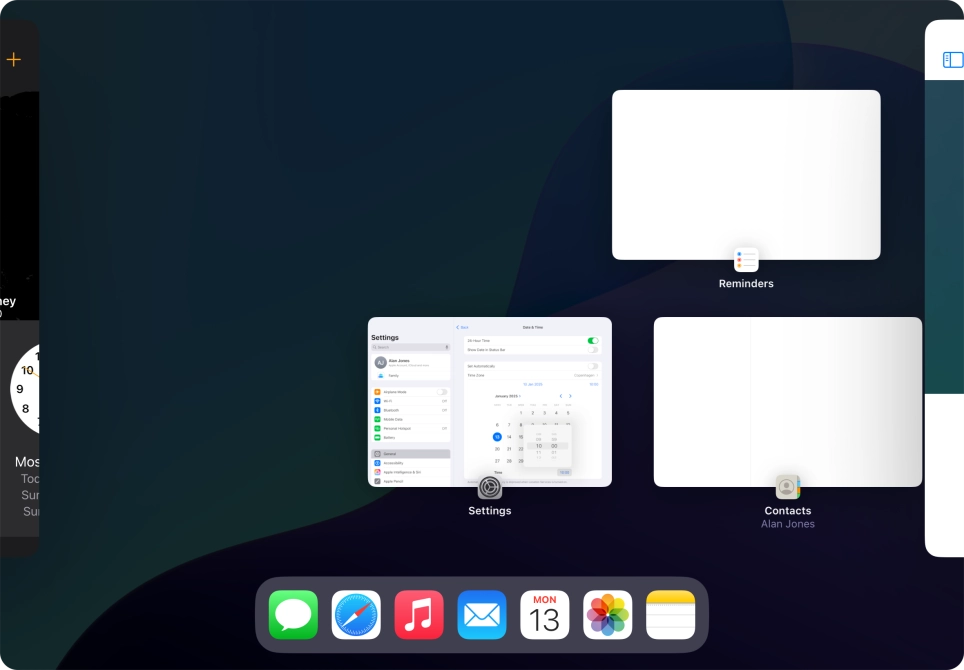
Task: Expand the January 2025 month picker
Action: coord(508,396)
